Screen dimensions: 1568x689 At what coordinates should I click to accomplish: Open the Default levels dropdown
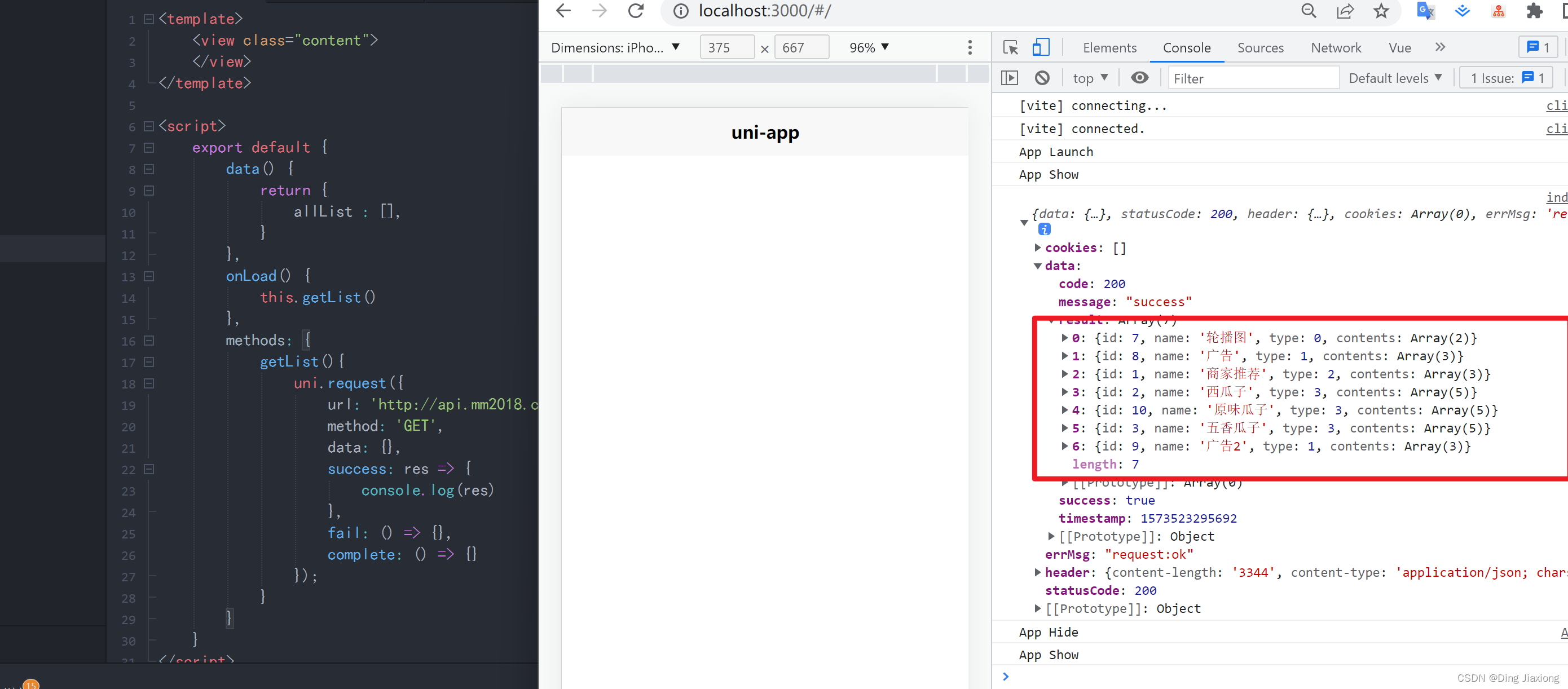click(1395, 78)
